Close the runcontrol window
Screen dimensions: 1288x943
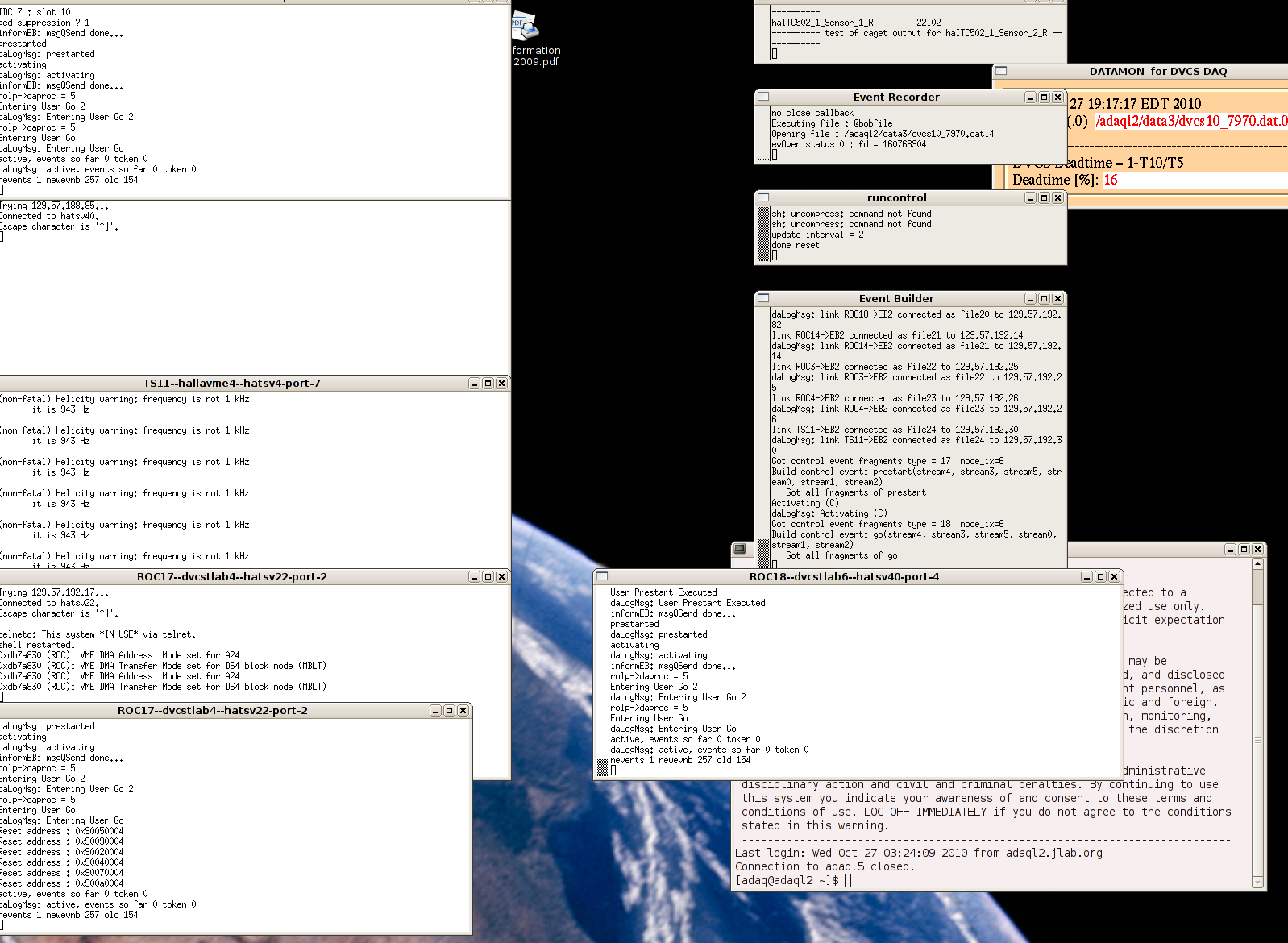[1057, 197]
